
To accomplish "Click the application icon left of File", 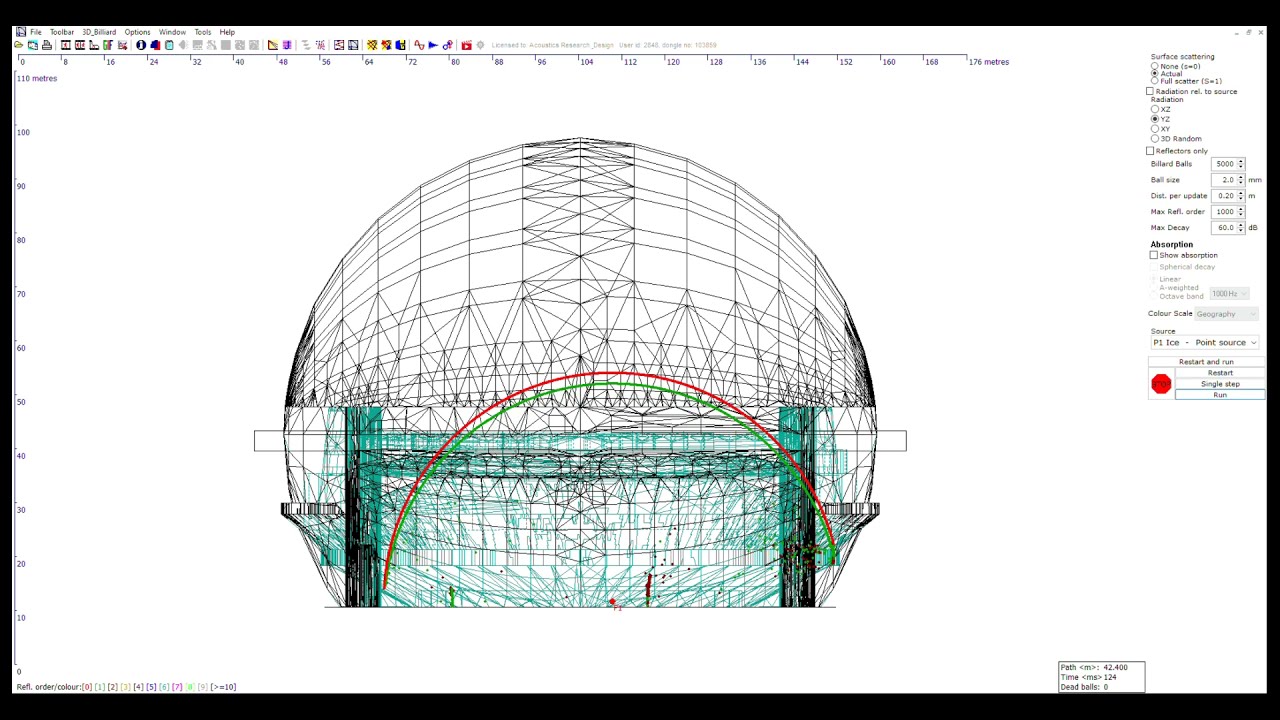I will tap(20, 32).
